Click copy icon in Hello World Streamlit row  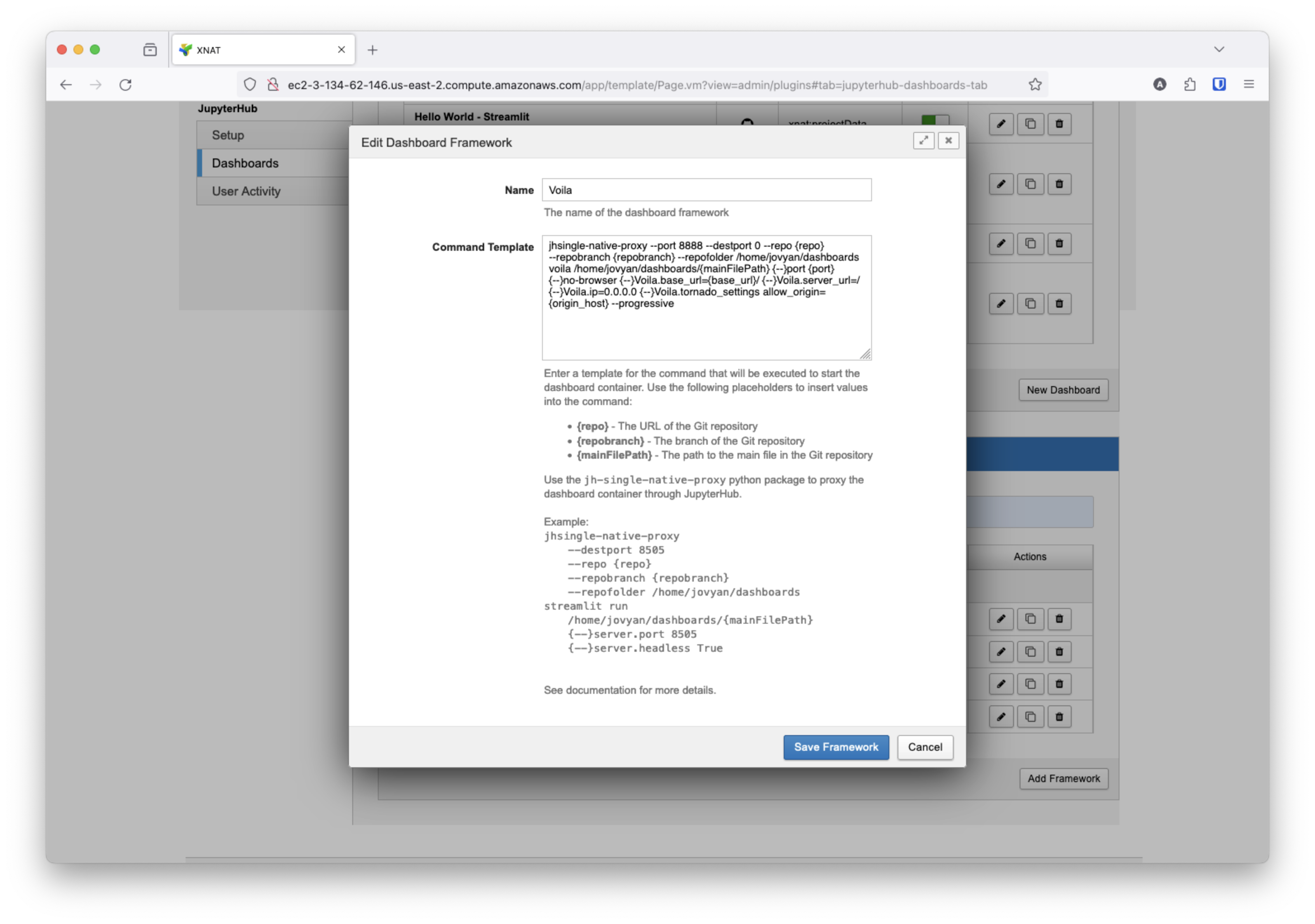point(1030,124)
